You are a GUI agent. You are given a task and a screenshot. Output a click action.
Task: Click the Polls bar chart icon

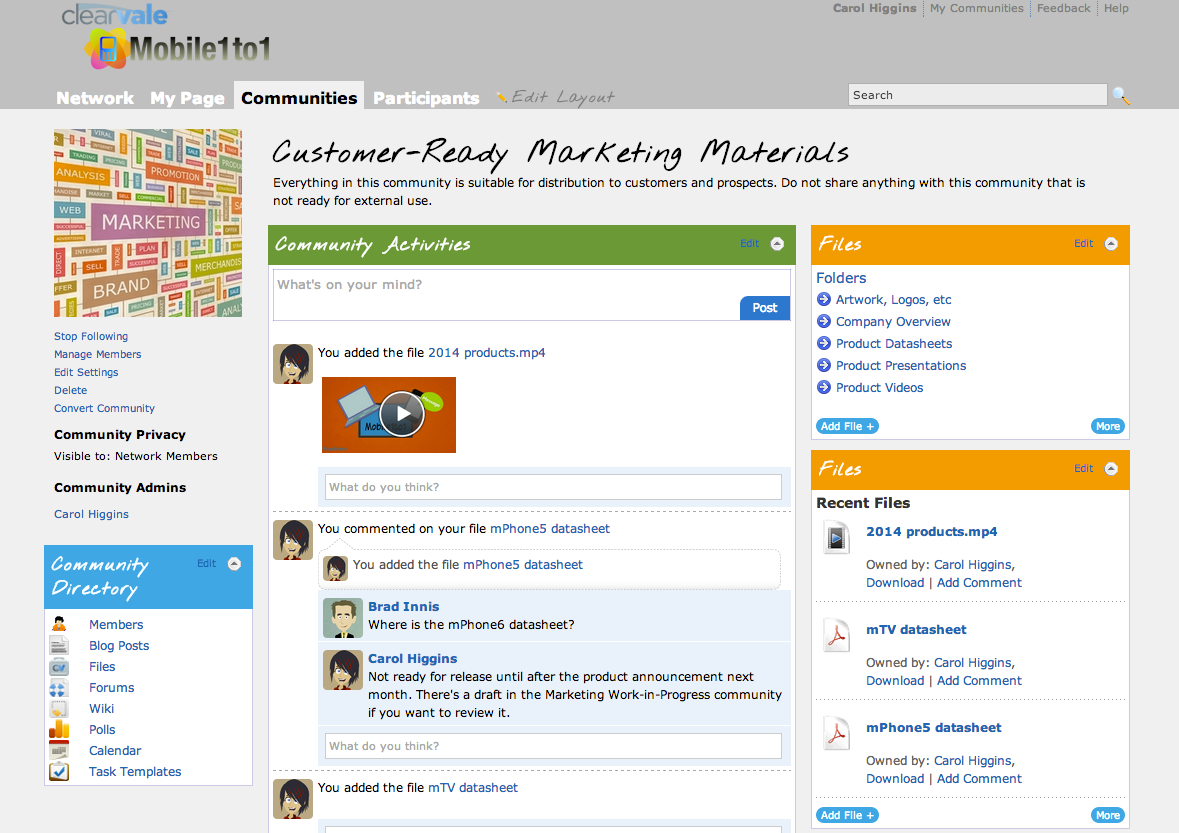[59, 729]
